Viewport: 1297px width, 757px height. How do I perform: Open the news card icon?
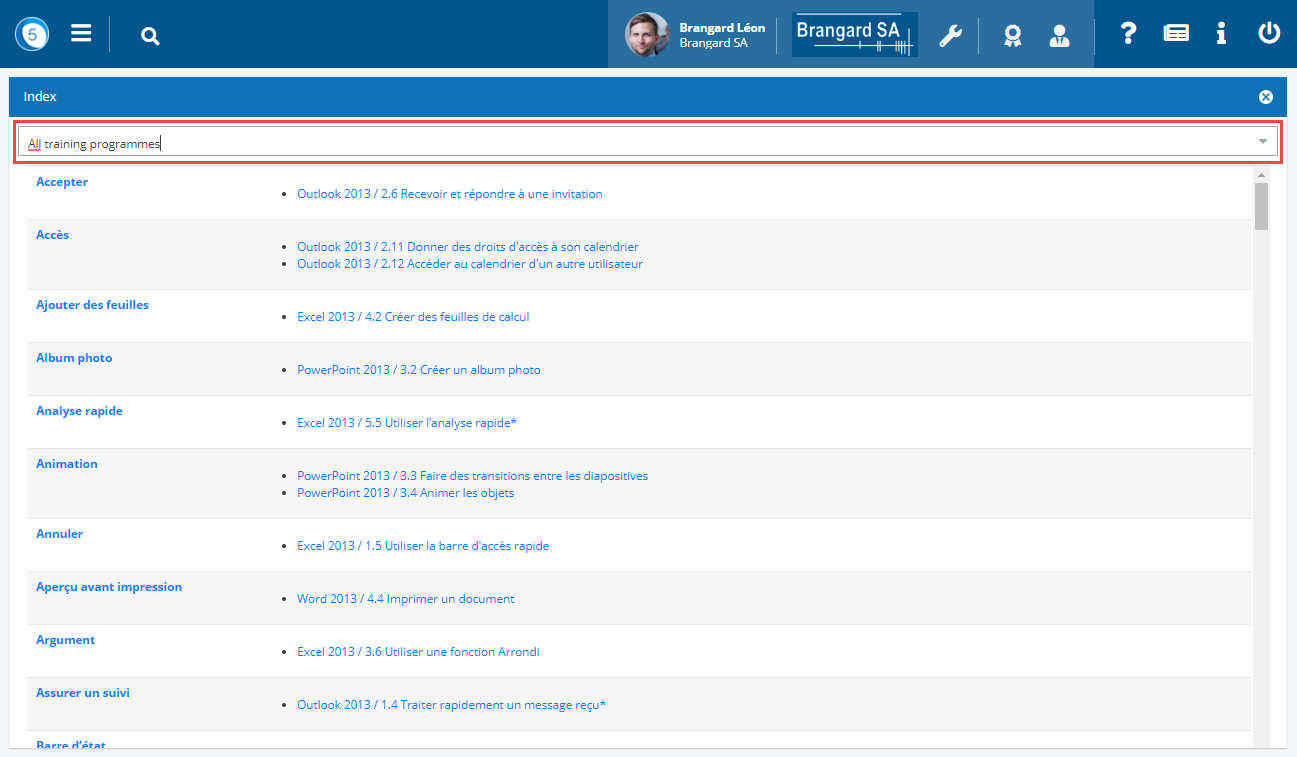pos(1176,34)
